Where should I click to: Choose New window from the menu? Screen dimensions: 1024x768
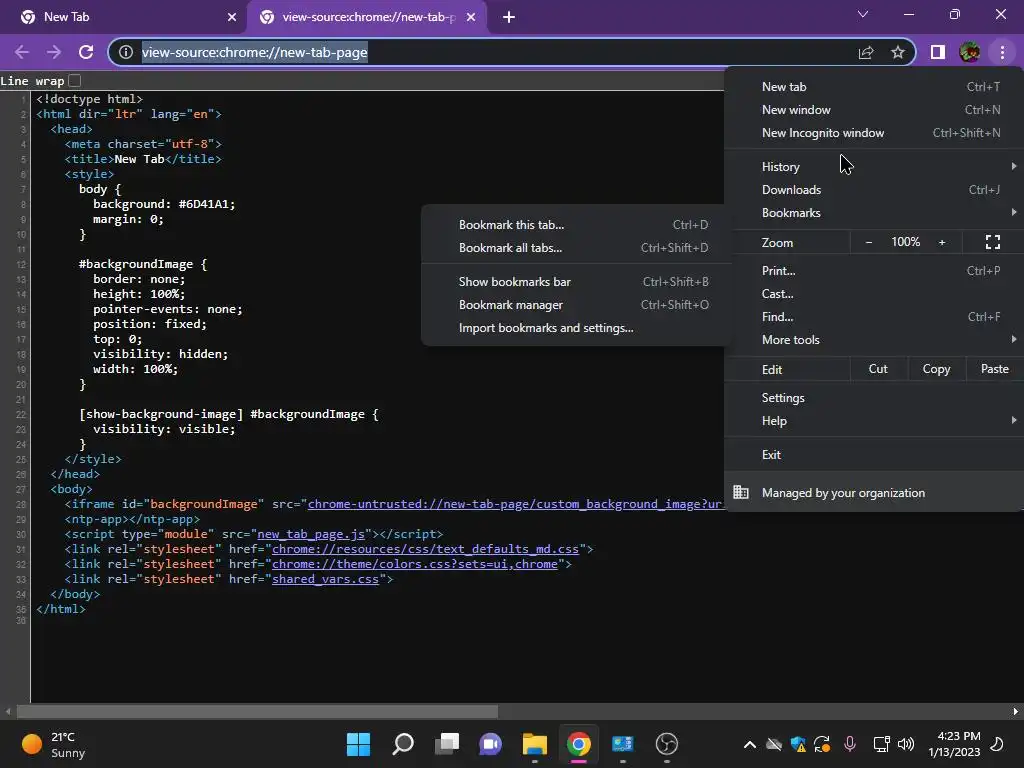(x=874, y=110)
